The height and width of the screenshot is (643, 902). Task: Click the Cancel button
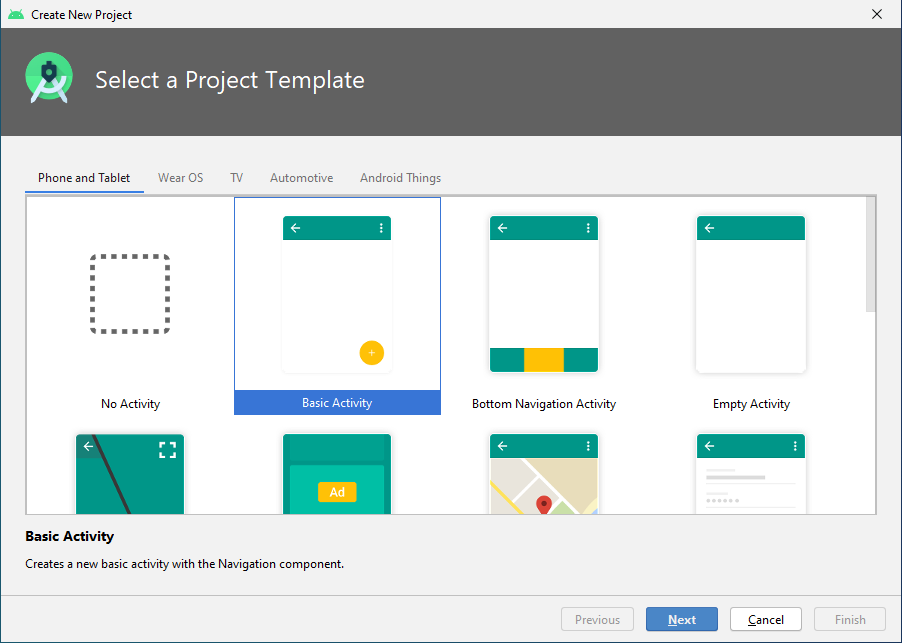pyautogui.click(x=765, y=620)
